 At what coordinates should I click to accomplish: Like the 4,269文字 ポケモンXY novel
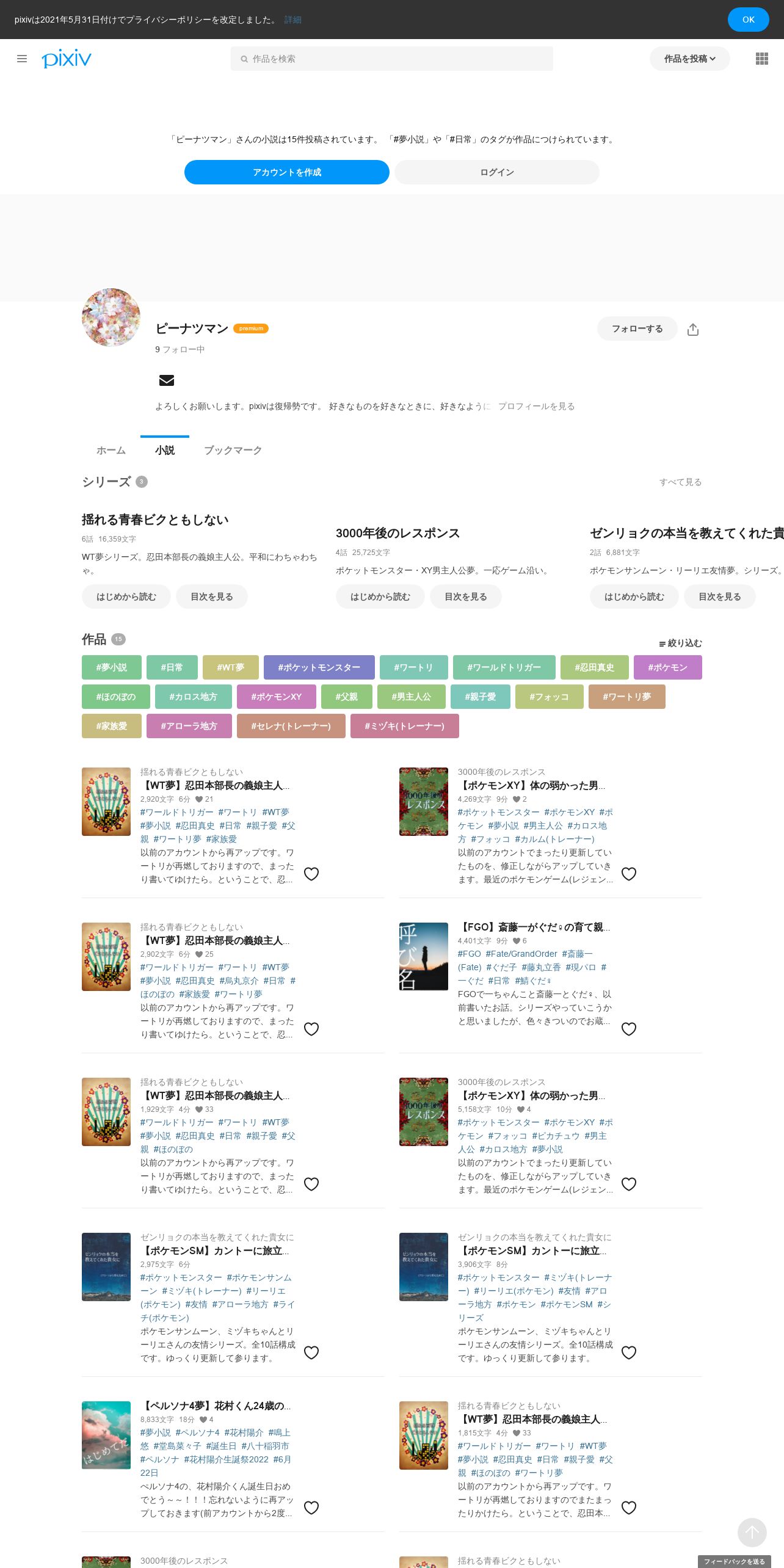click(629, 874)
